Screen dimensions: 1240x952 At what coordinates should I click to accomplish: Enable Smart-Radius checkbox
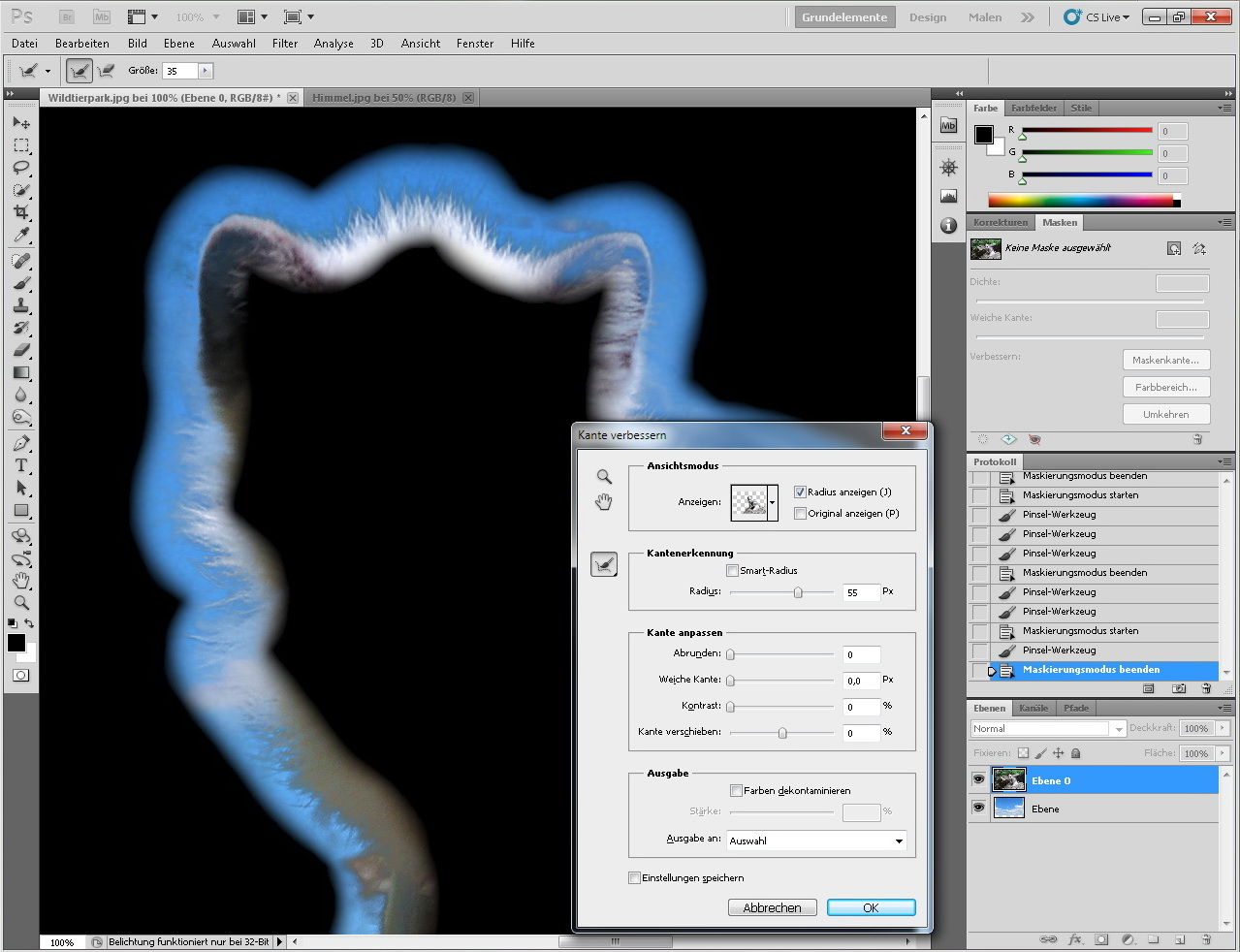pos(732,571)
